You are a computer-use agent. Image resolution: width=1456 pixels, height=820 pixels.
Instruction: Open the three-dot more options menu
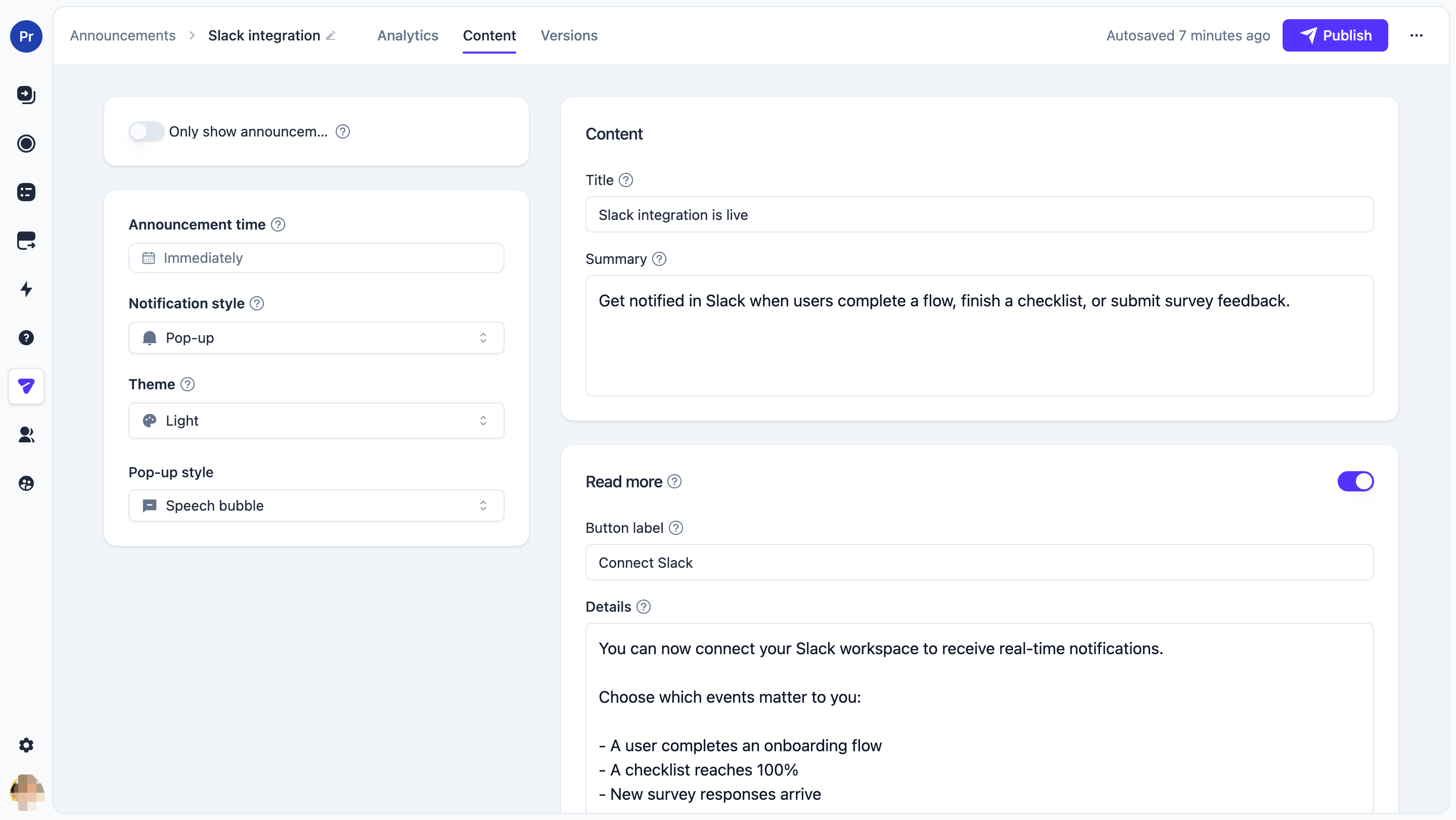[x=1417, y=35]
